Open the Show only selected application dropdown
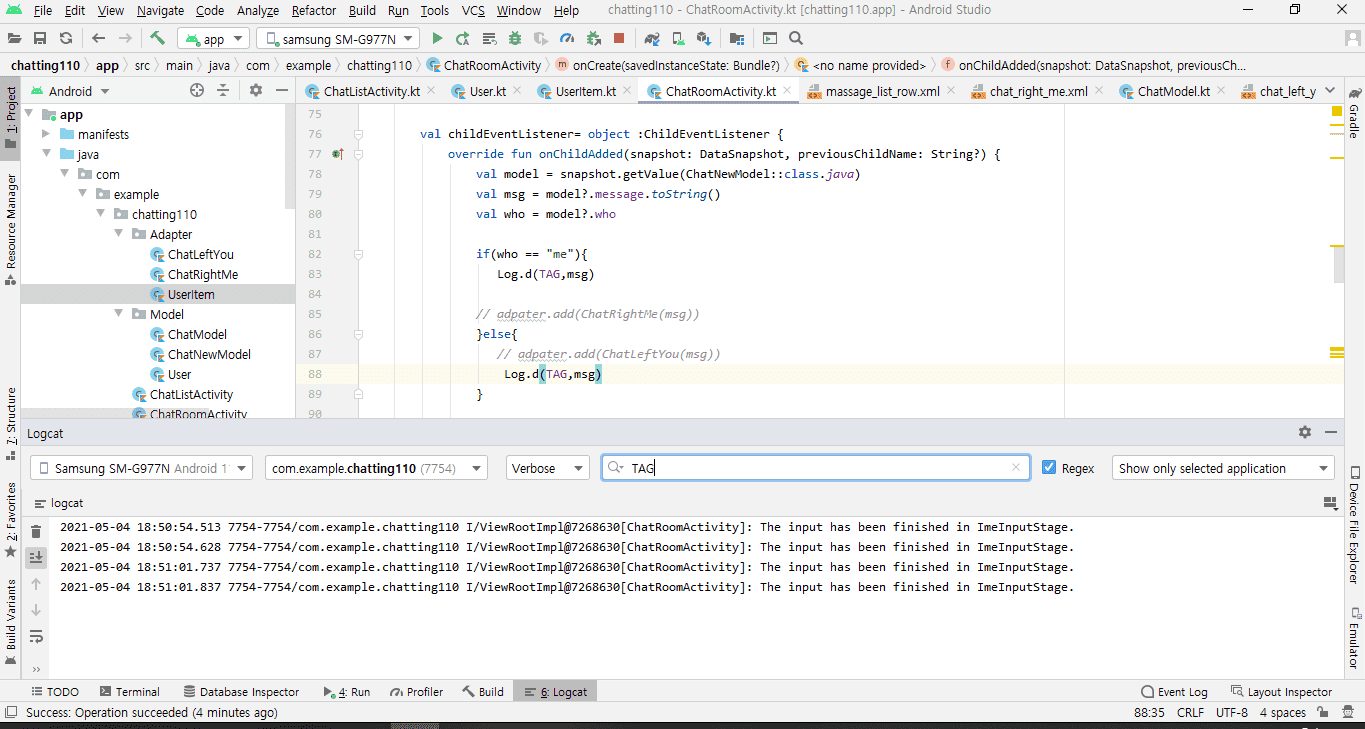The width and height of the screenshot is (1365, 729). (1223, 468)
